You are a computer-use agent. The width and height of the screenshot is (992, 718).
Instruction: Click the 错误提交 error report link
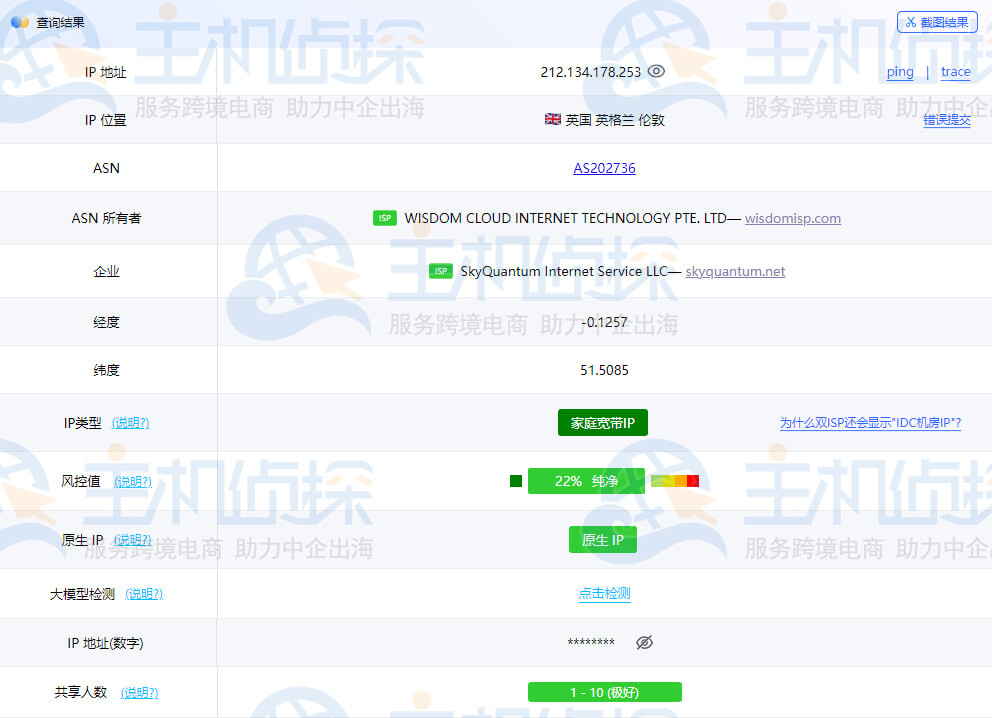tap(946, 120)
